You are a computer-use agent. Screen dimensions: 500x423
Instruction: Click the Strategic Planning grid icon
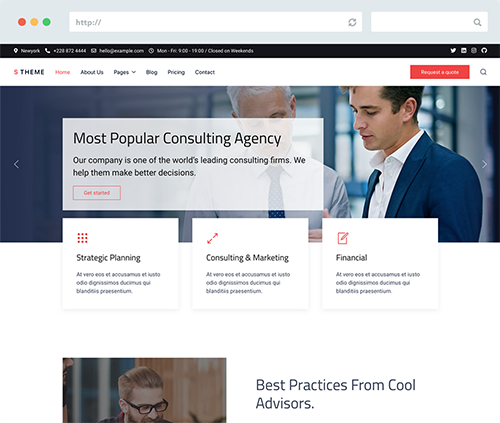[x=82, y=238]
